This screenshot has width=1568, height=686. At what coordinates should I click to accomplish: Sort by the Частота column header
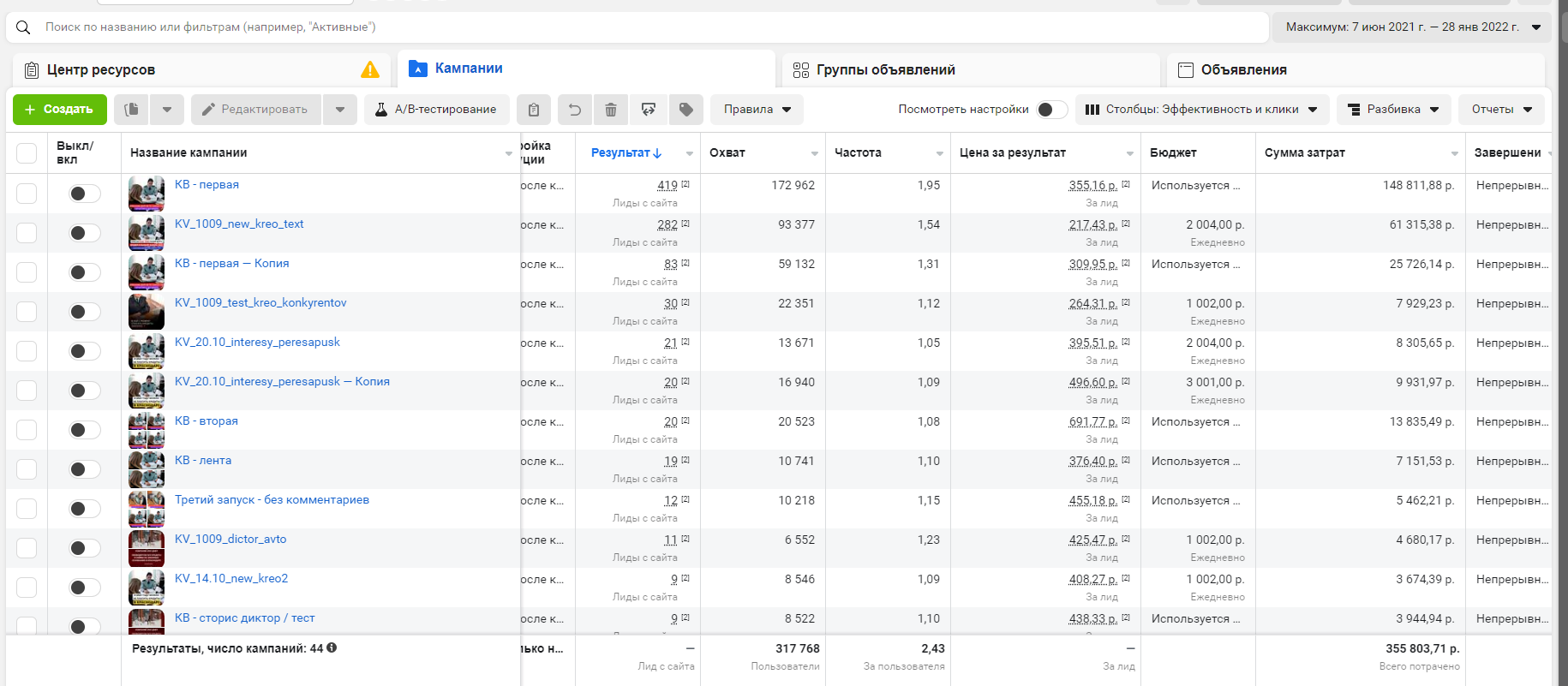[858, 152]
